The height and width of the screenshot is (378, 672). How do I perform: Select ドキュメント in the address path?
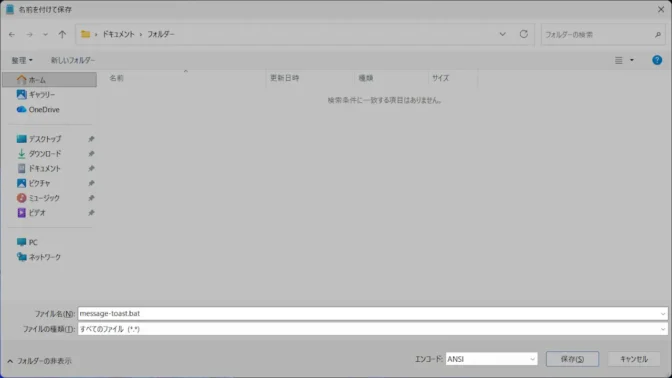tap(118, 34)
